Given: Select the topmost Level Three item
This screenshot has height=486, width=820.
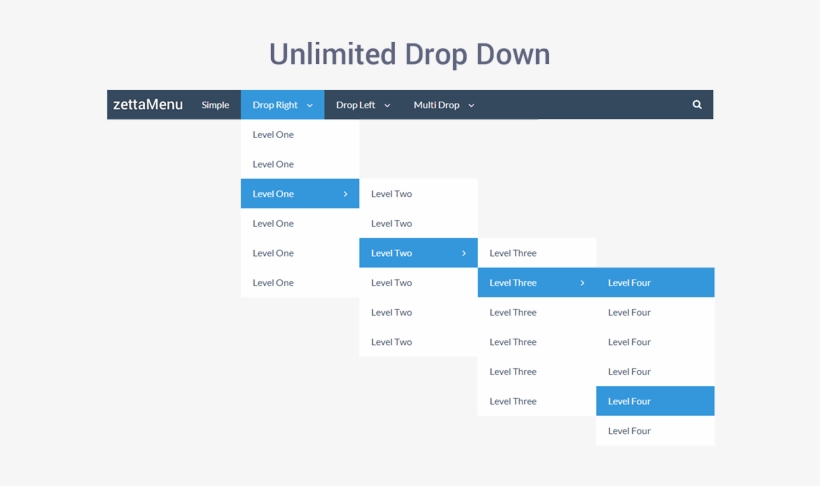Looking at the screenshot, I should click(x=513, y=253).
